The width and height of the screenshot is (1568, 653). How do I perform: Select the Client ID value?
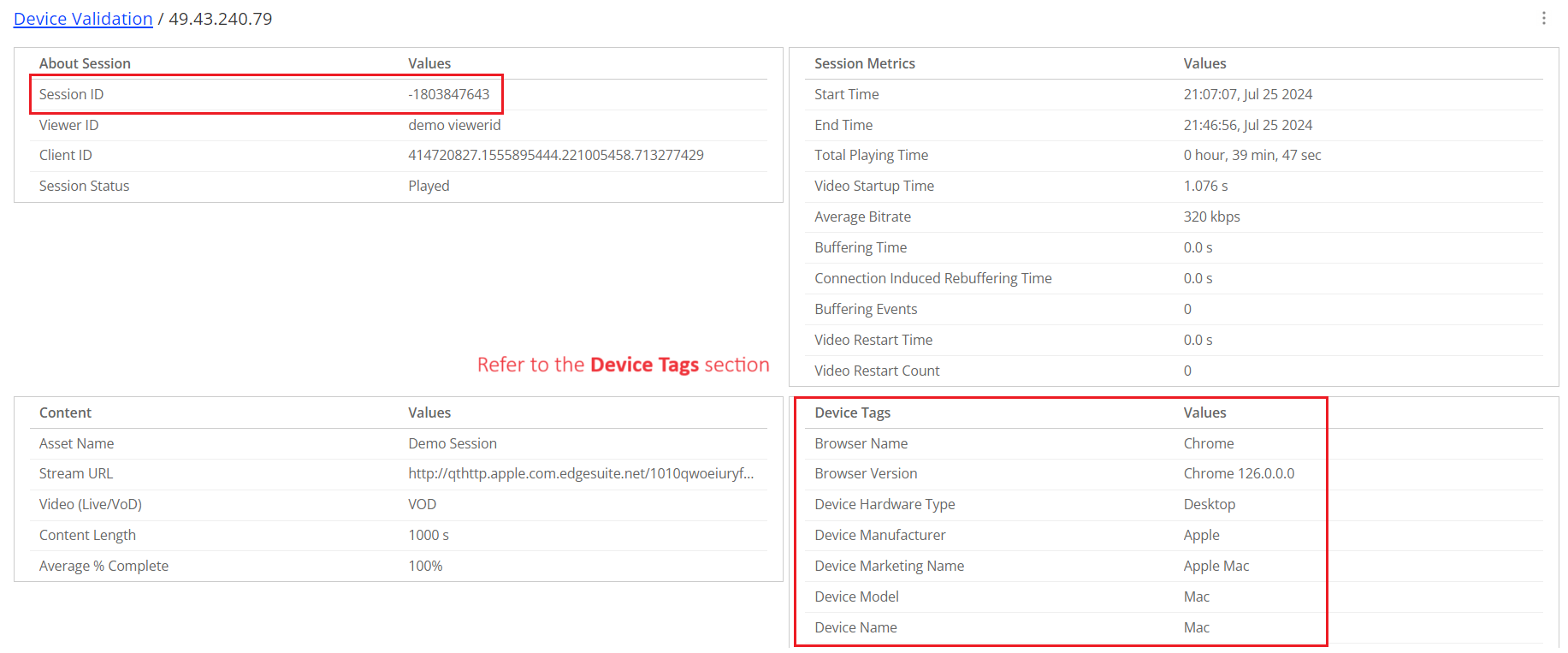[x=555, y=155]
